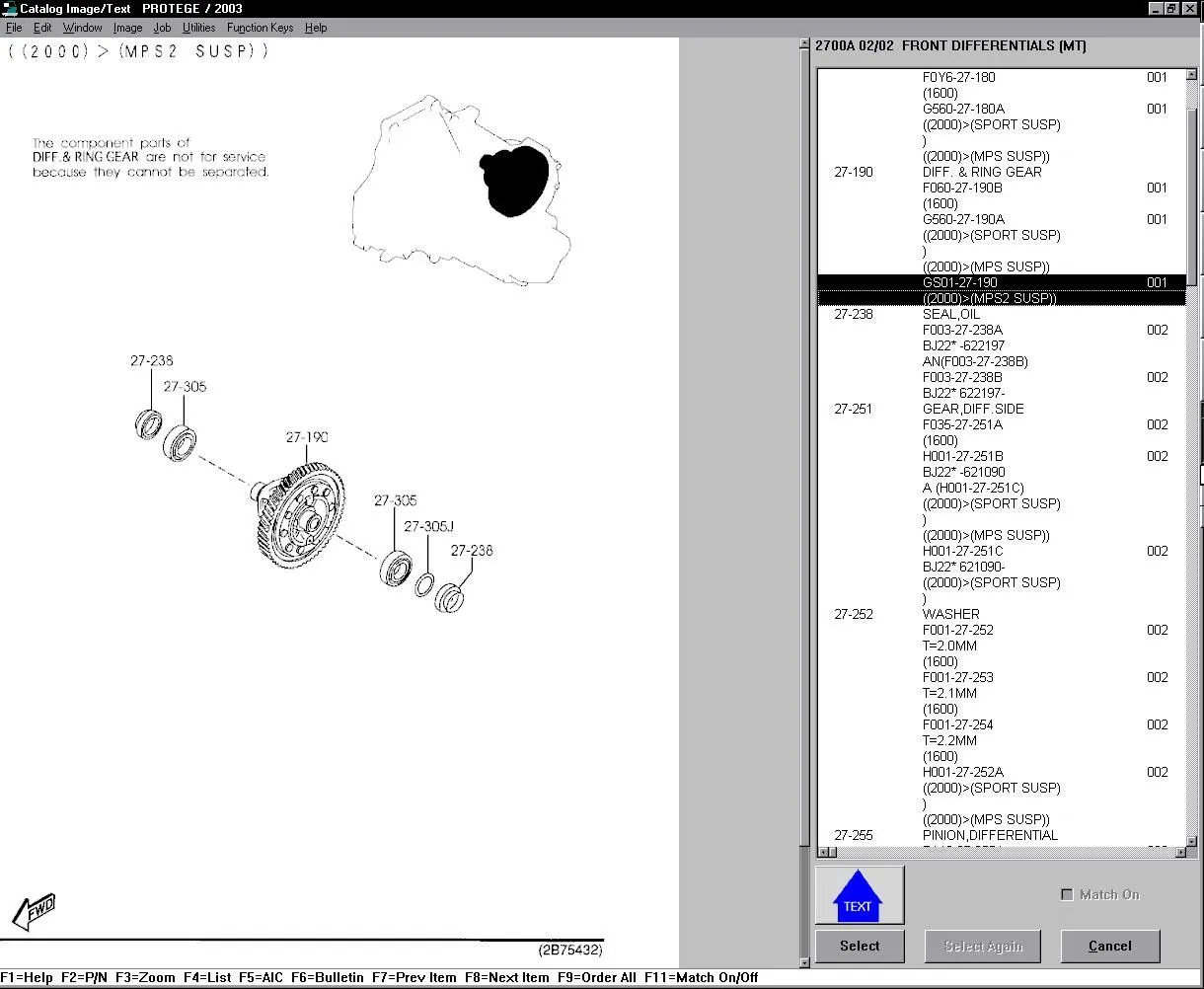
Task: Open the Window menu
Action: tap(83, 28)
